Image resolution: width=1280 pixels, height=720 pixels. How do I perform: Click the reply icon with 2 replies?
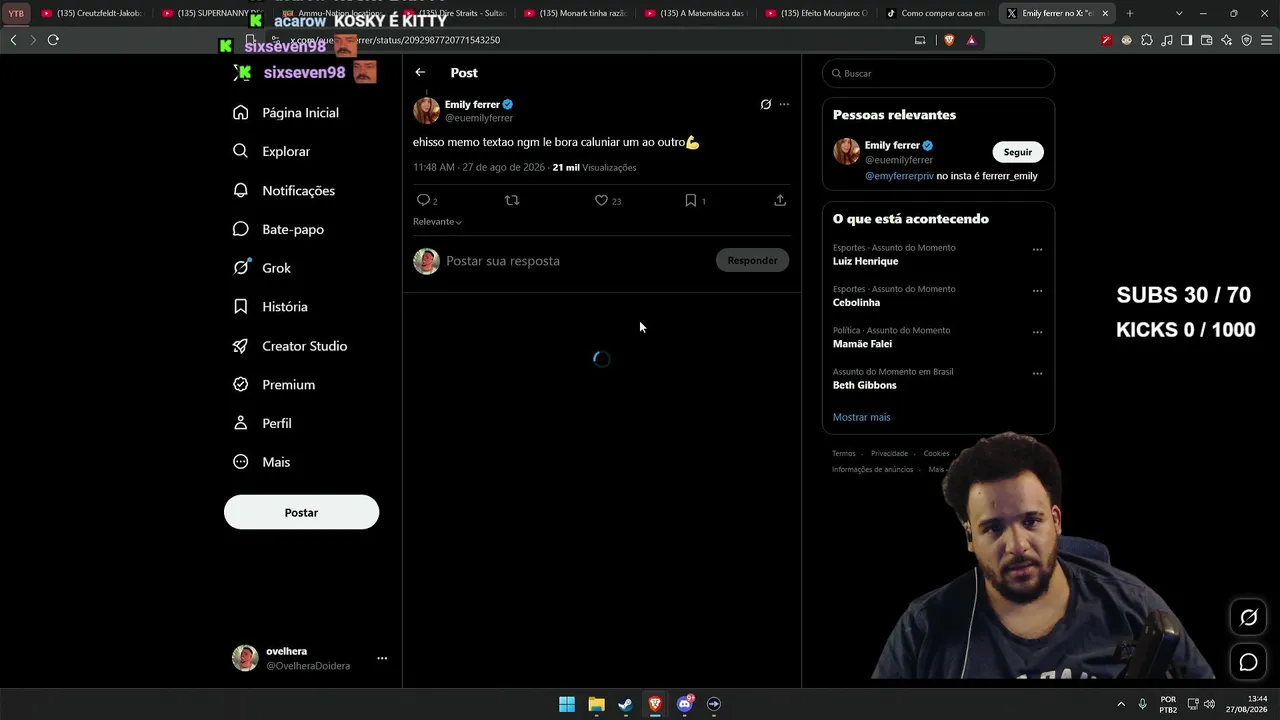(x=423, y=200)
